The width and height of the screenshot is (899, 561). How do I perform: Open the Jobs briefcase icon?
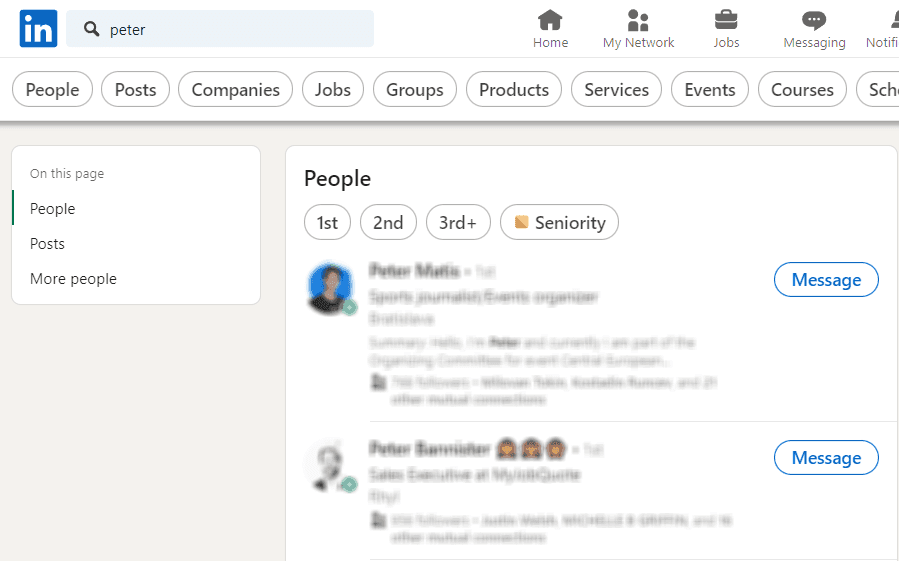point(726,20)
